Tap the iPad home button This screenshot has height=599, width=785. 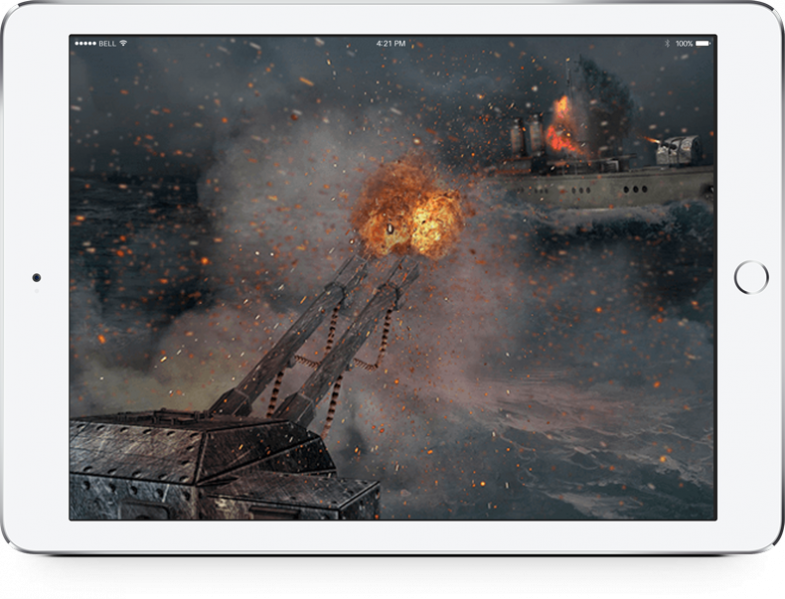(x=751, y=277)
